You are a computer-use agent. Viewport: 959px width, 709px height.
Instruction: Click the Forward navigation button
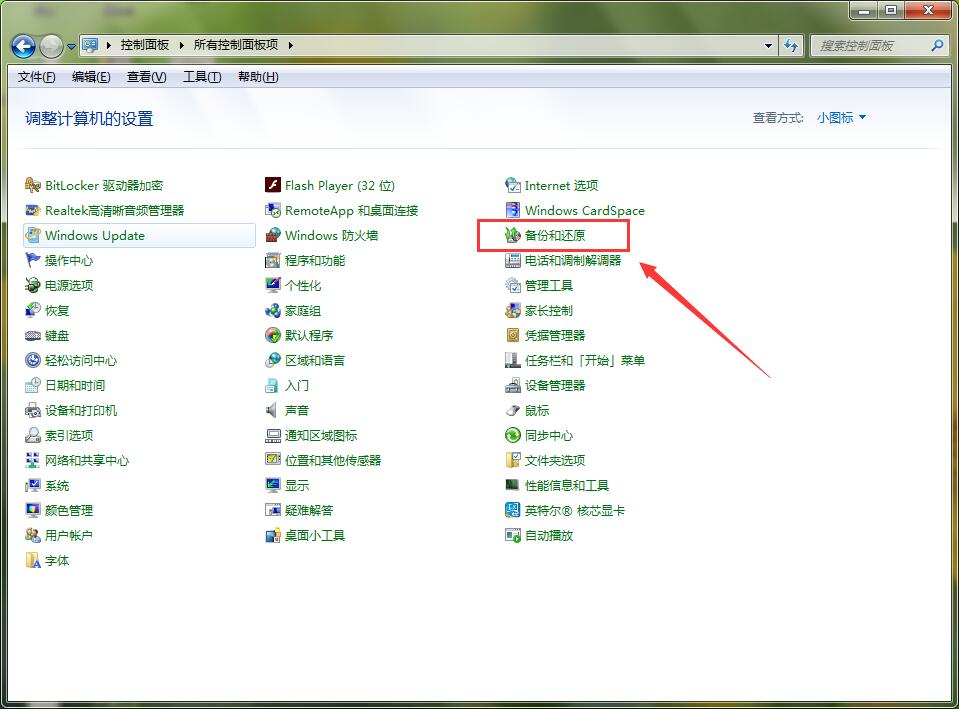click(x=51, y=46)
